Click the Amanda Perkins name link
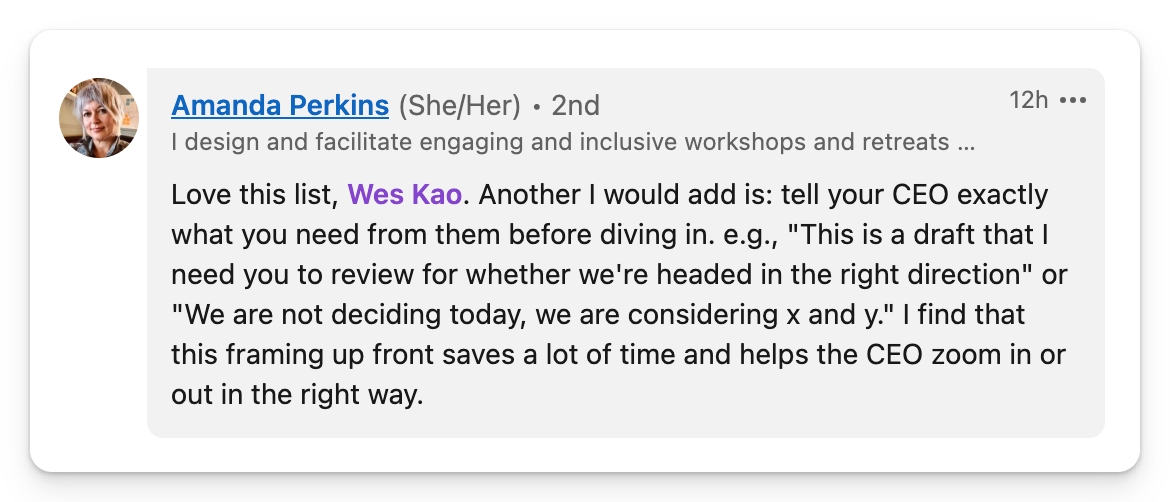The image size is (1170, 502). (280, 105)
